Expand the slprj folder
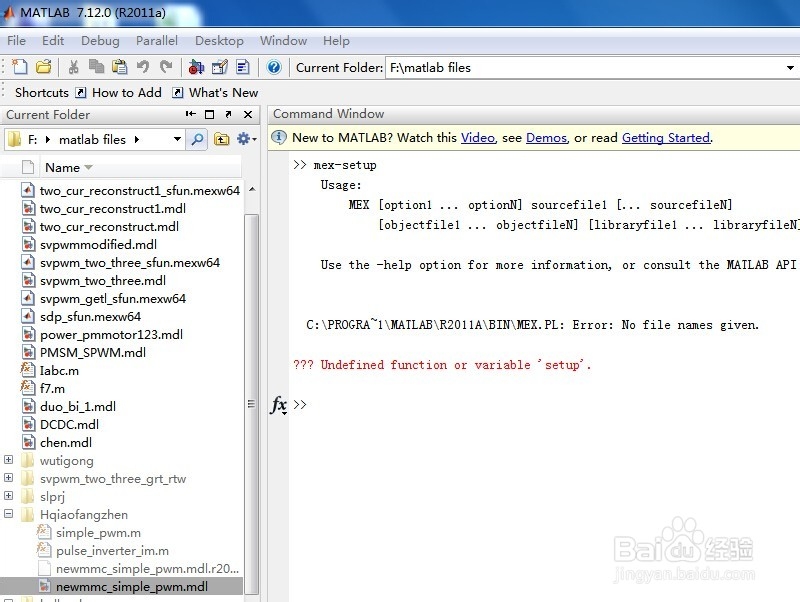This screenshot has height=602, width=800. pos(9,495)
